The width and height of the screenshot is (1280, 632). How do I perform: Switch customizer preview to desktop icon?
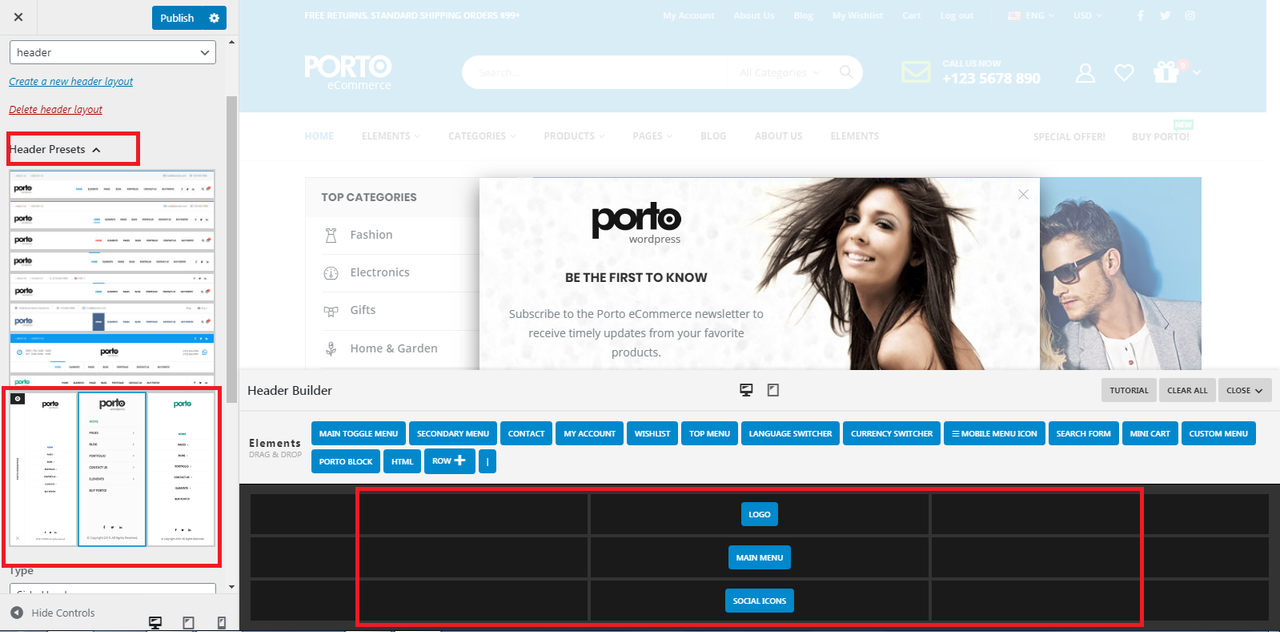(x=155, y=622)
